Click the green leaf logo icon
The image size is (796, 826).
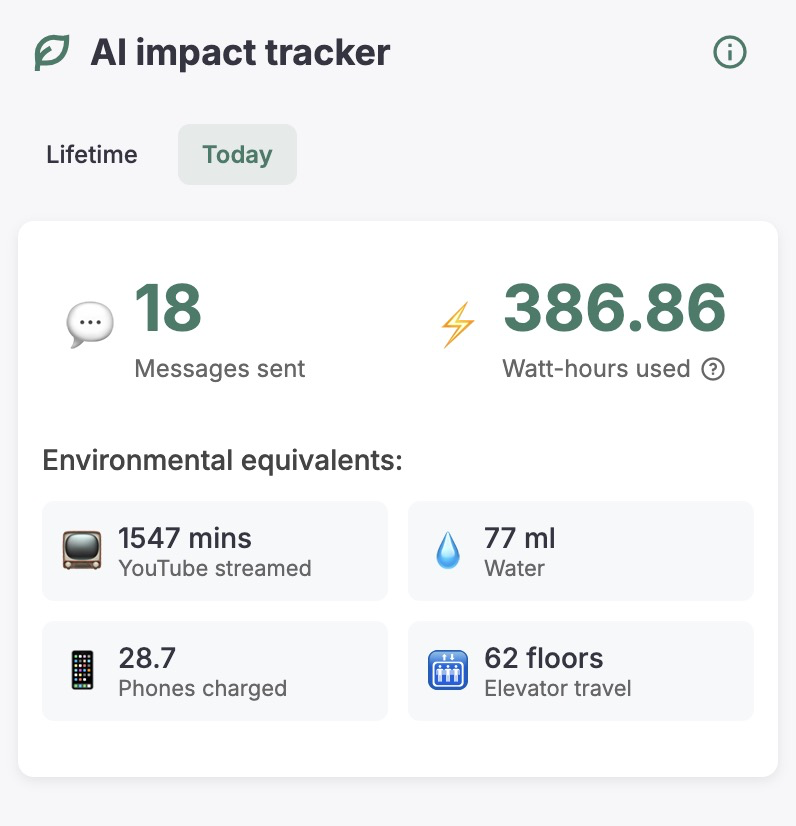(52, 52)
